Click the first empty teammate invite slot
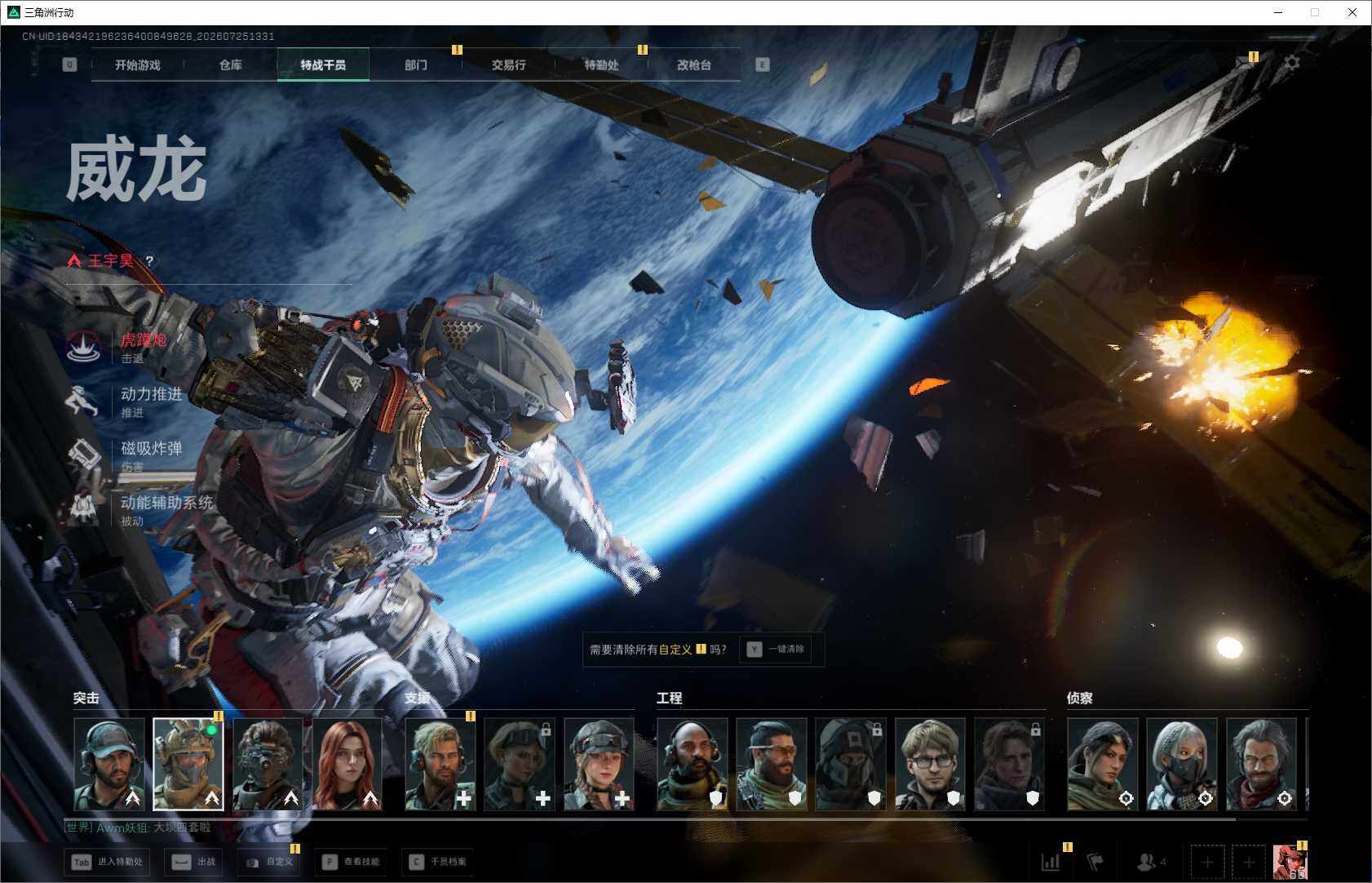1372x883 pixels. (x=1207, y=862)
